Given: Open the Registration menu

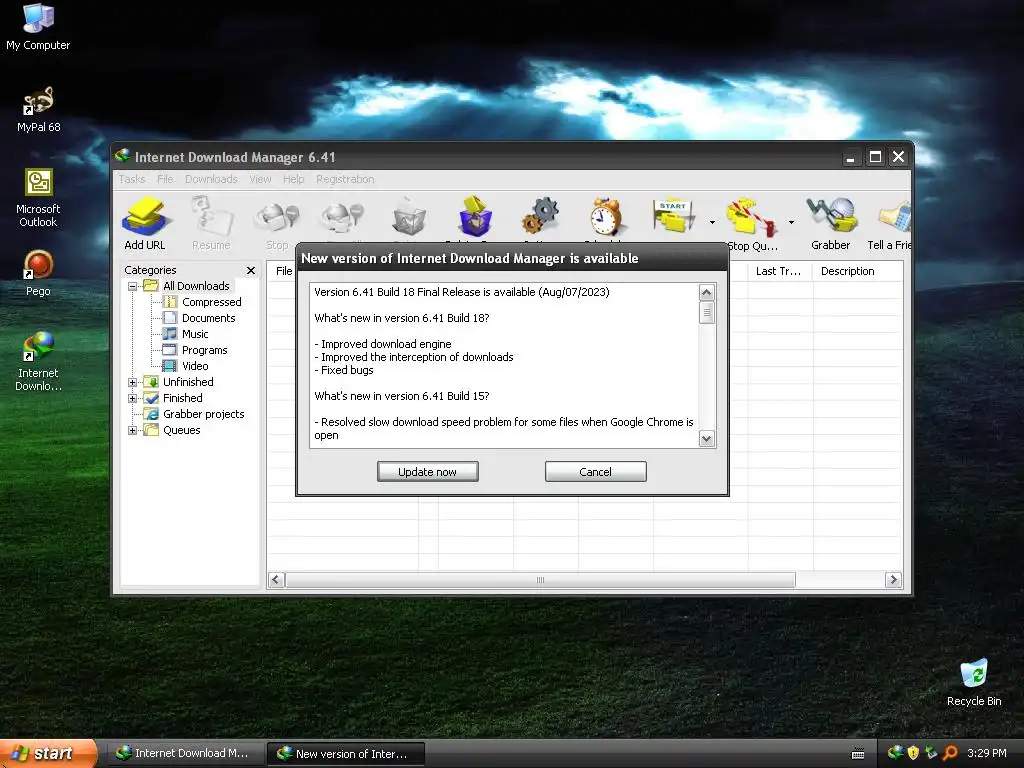Looking at the screenshot, I should (x=345, y=179).
